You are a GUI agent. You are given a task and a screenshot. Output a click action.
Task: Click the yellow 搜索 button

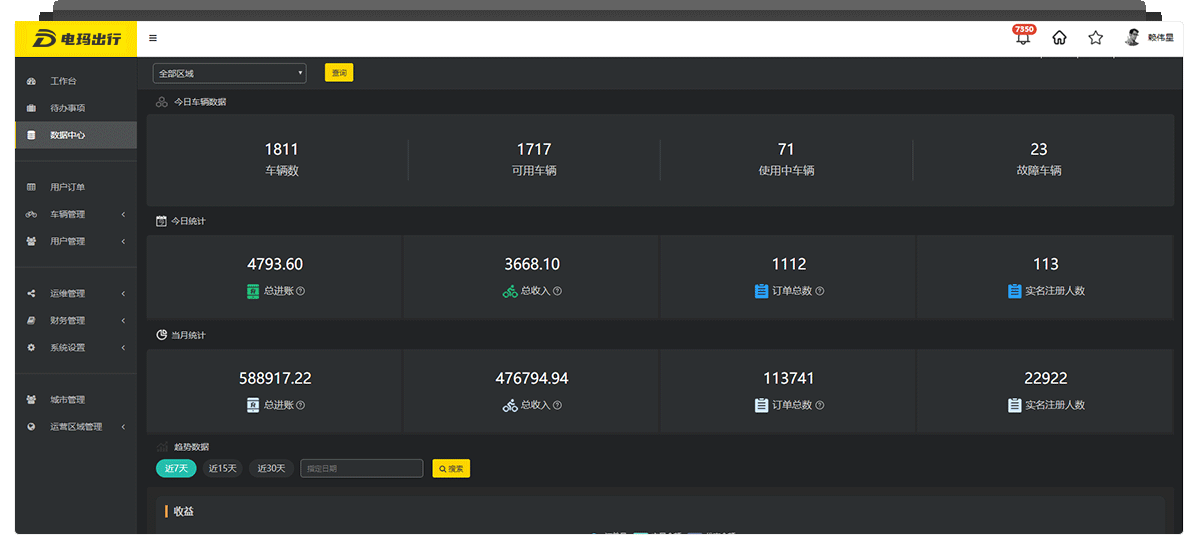[x=451, y=468]
